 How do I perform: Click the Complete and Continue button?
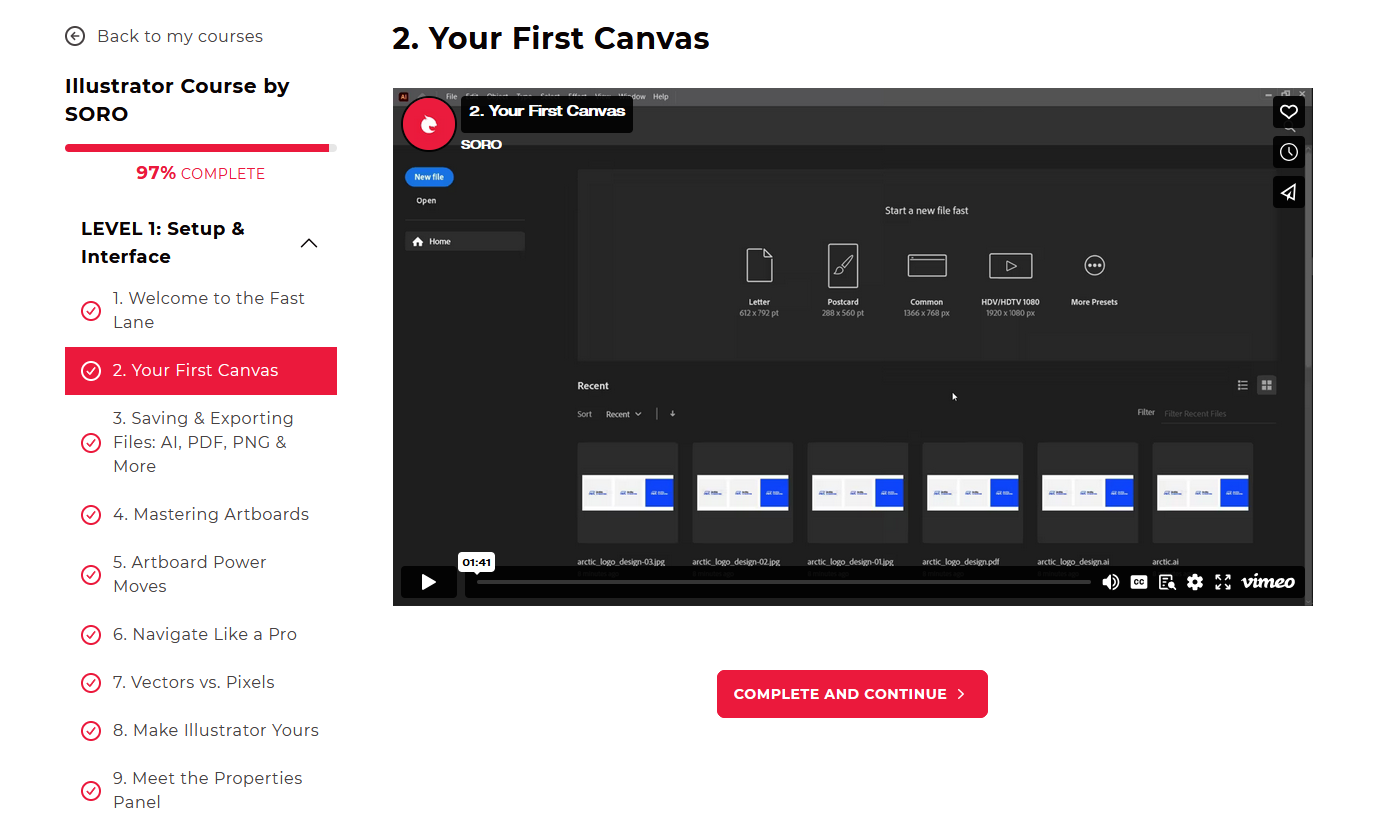(x=852, y=694)
